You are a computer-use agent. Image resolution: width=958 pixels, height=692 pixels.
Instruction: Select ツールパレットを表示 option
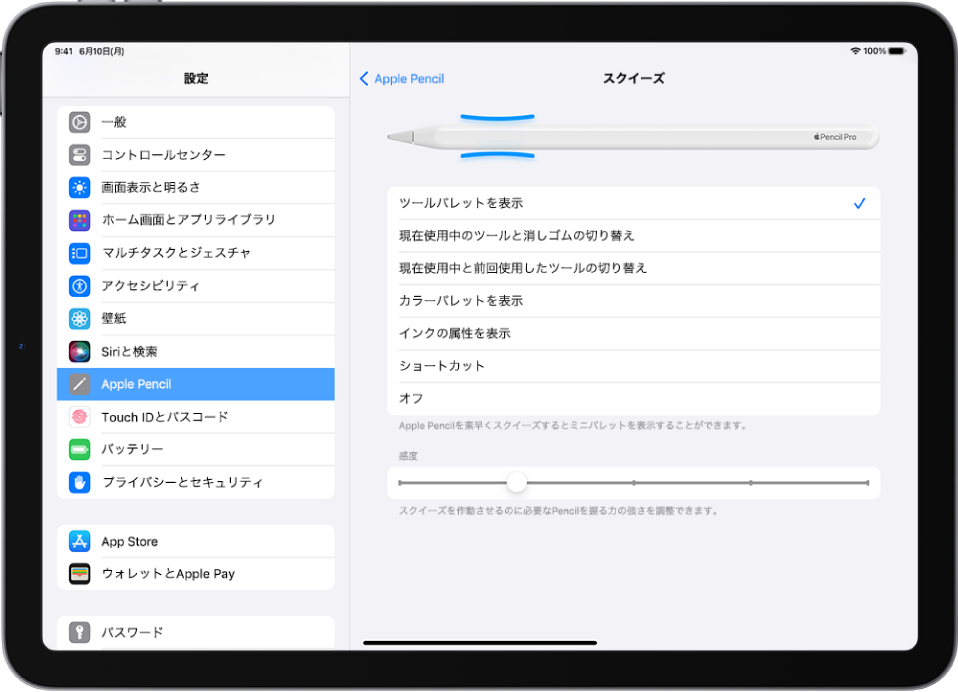(x=634, y=203)
